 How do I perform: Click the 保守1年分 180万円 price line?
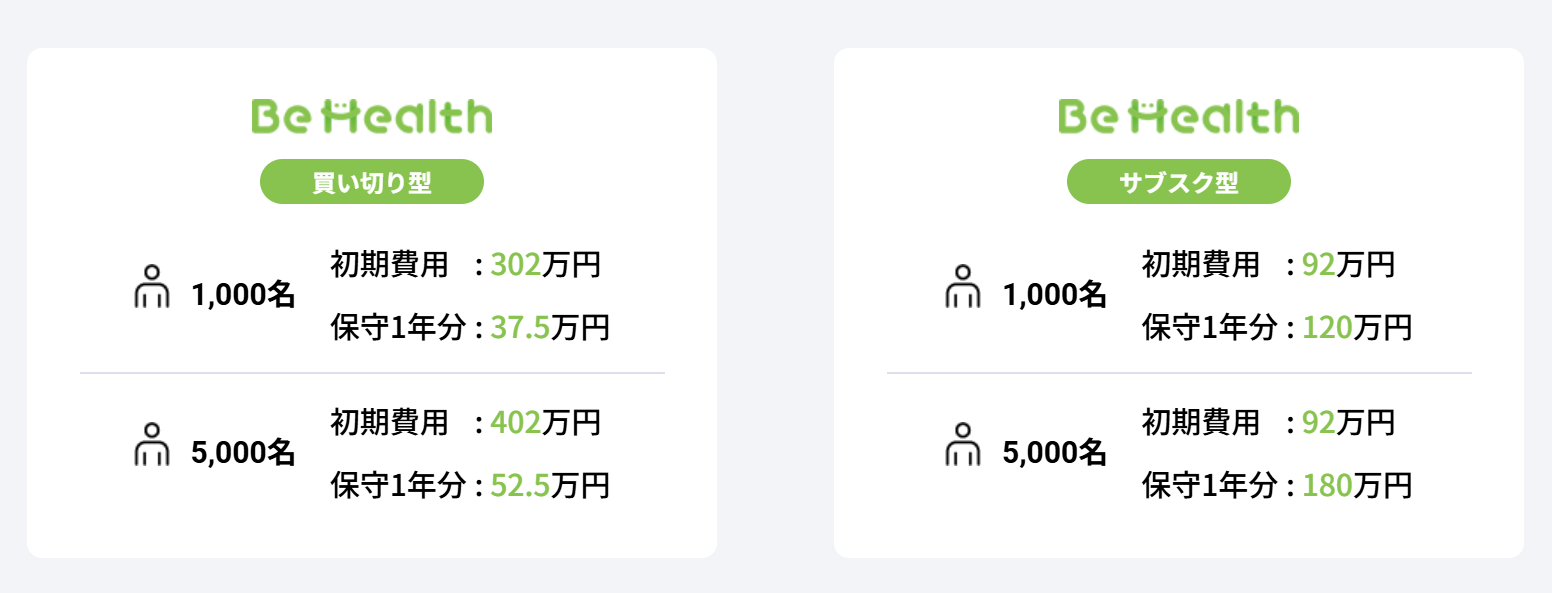click(1276, 485)
